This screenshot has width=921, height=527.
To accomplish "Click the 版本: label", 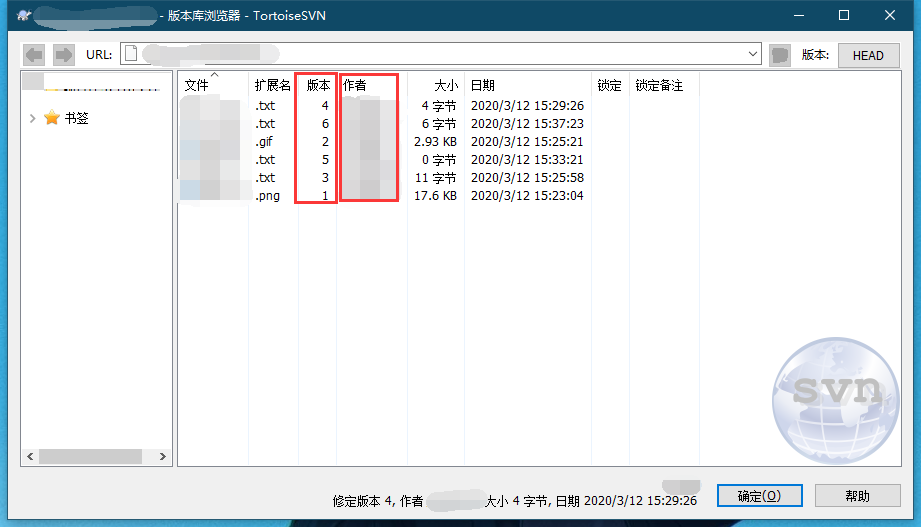I will (815, 55).
